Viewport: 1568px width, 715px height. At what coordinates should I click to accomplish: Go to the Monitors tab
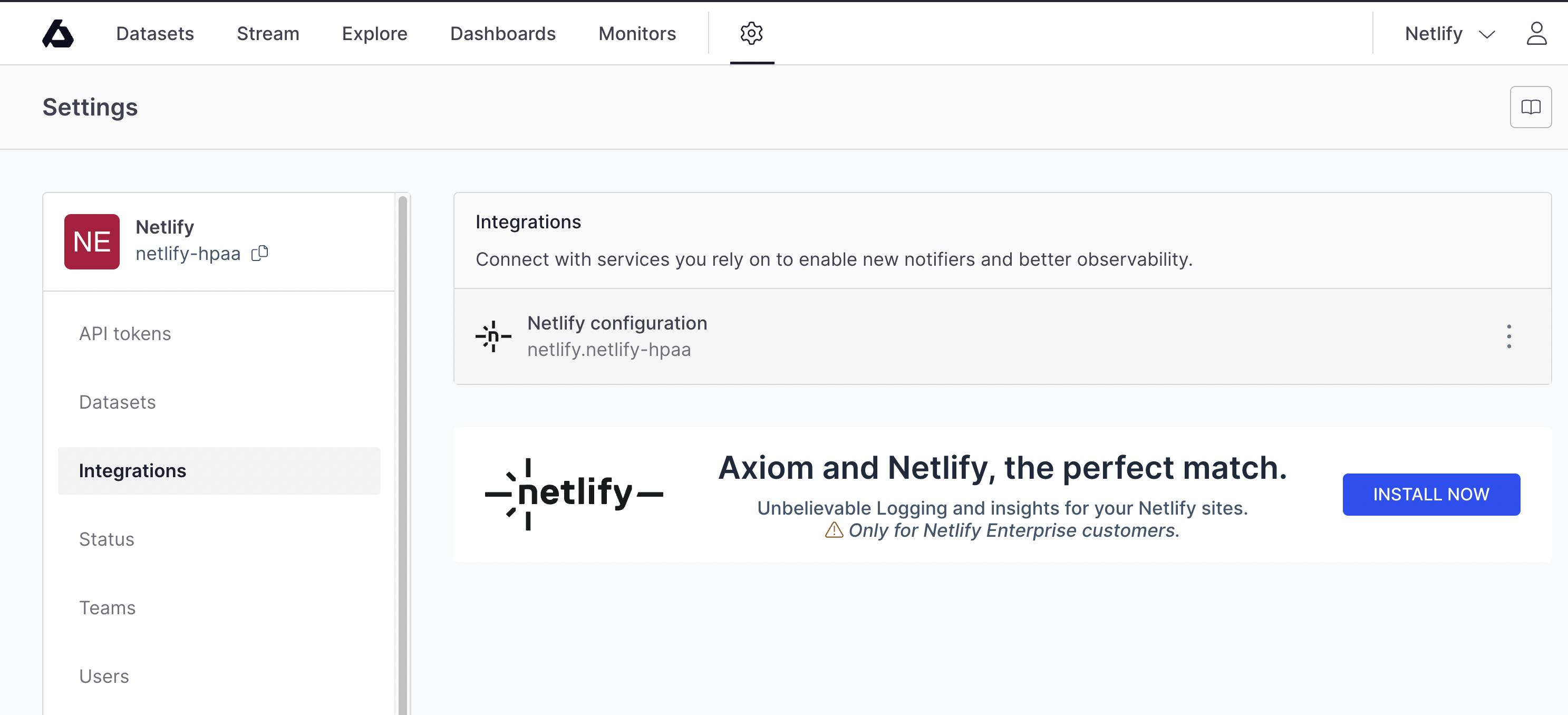pos(637,33)
